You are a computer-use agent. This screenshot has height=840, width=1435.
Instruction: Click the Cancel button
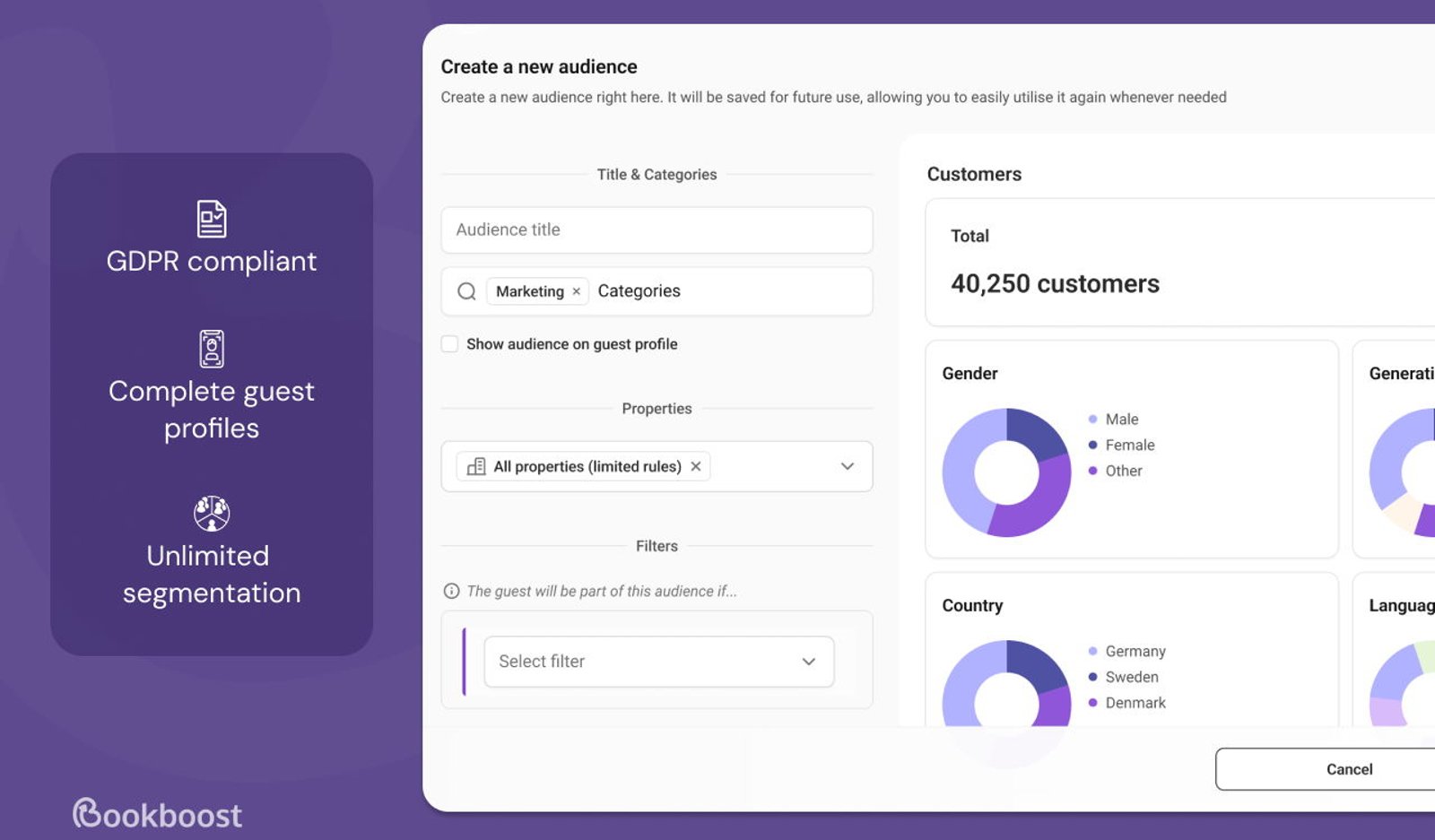pos(1350,769)
